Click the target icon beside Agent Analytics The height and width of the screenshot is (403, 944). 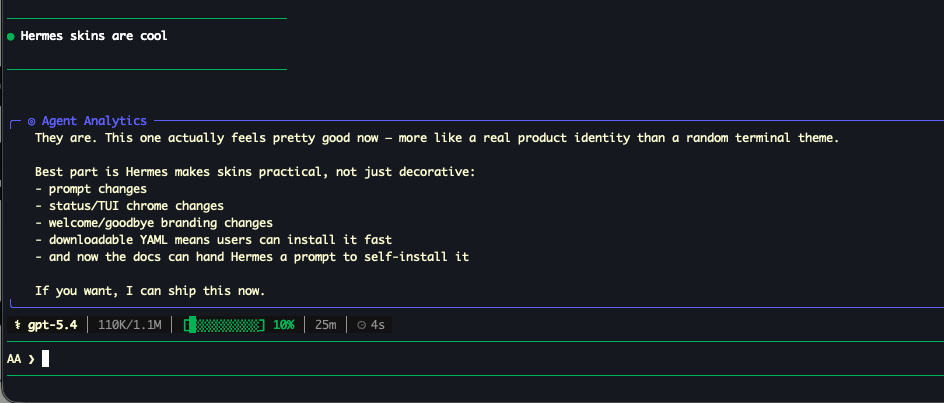click(x=32, y=121)
